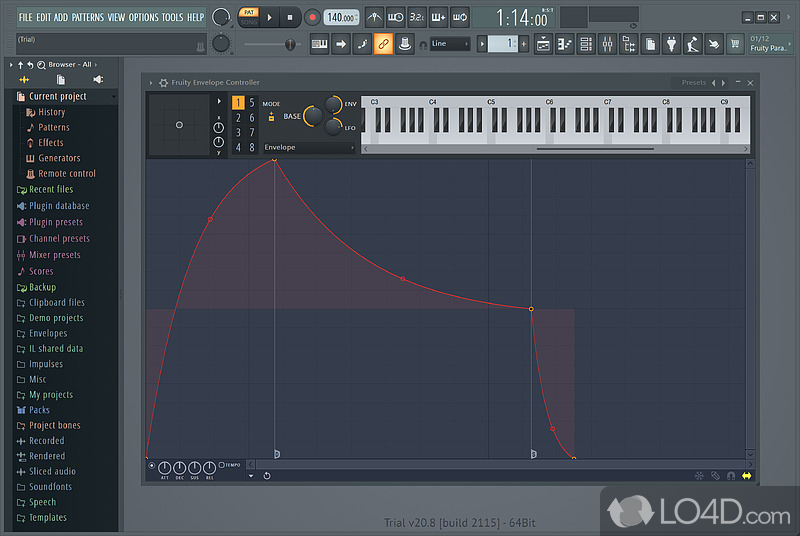Open the Envelope type dropdown
The width and height of the screenshot is (800, 536).
click(x=308, y=147)
